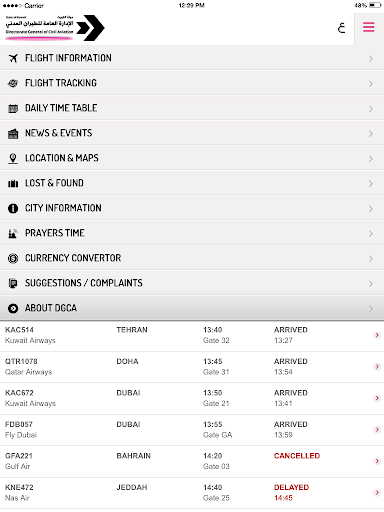Tap the luggage icon for Lost & Found

pos(13,183)
